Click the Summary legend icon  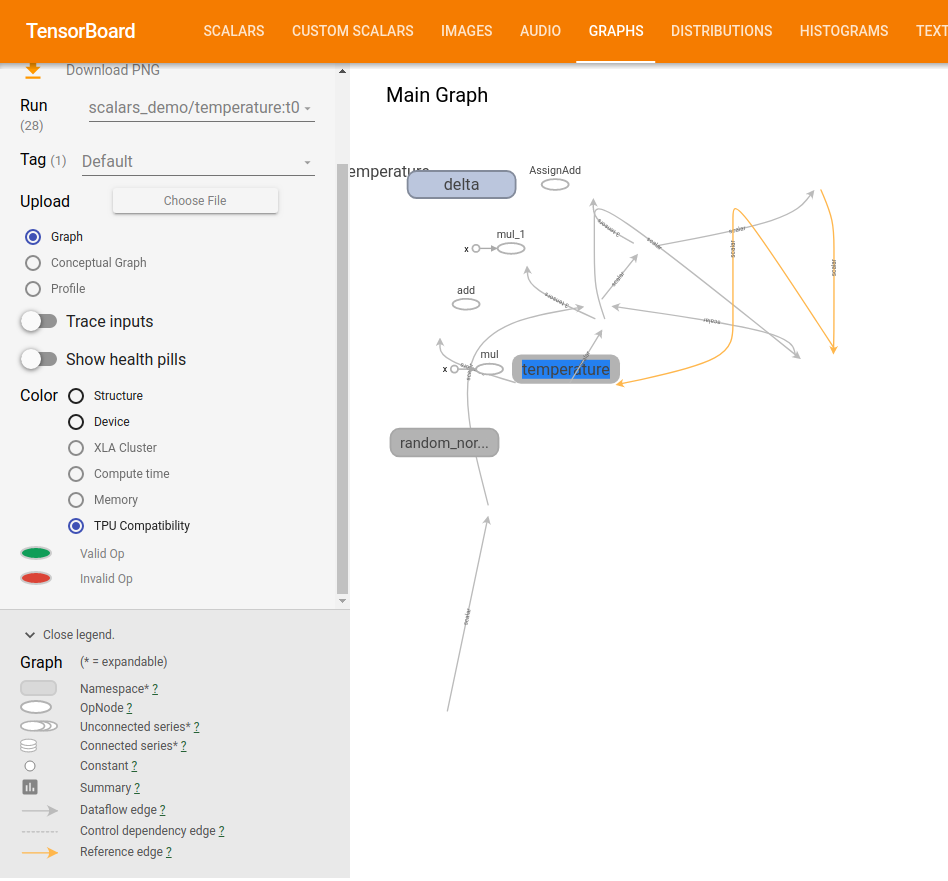click(x=30, y=787)
